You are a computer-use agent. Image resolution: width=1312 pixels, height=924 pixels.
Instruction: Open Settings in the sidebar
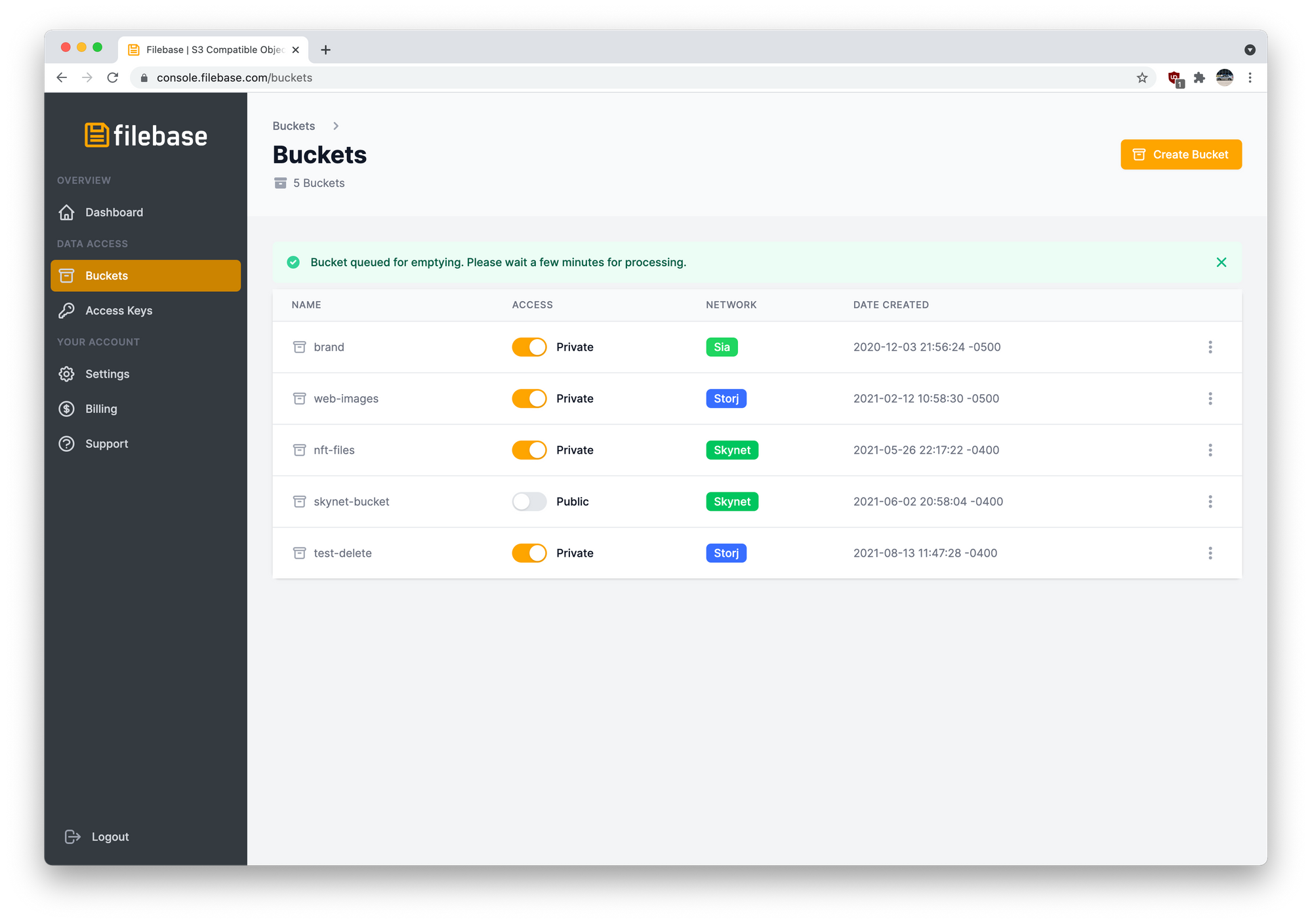click(x=146, y=374)
